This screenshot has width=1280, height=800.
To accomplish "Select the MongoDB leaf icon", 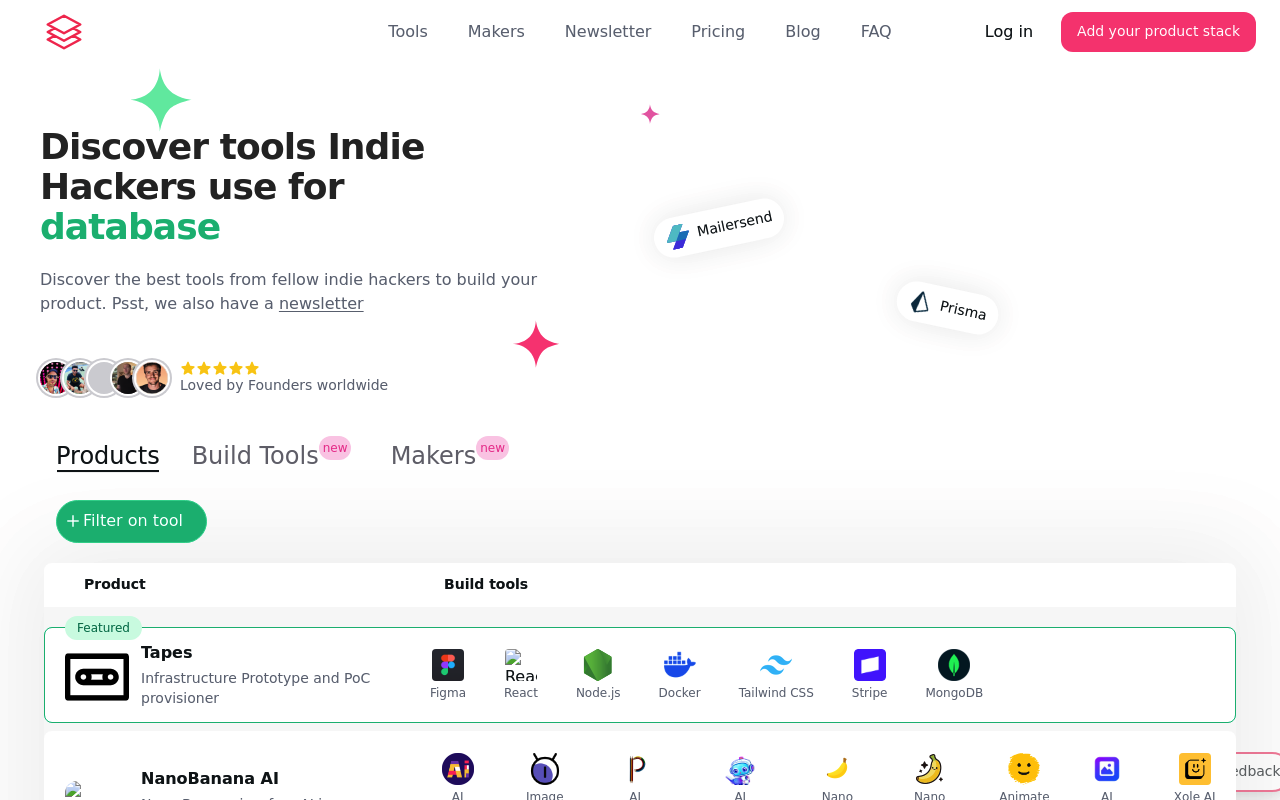I will pos(954,665).
